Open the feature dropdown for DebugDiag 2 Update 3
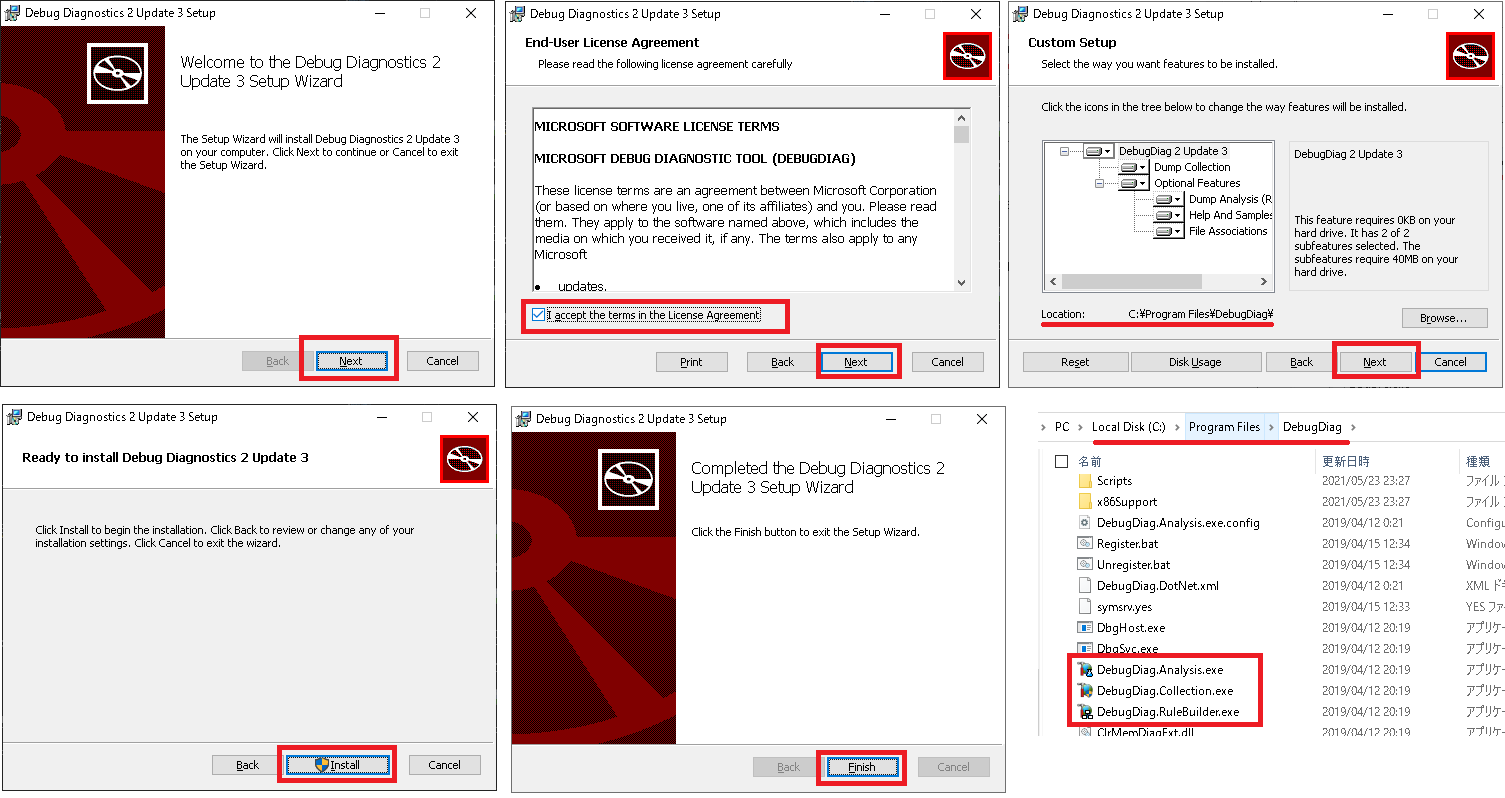Viewport: 1505px width, 798px height. point(1099,151)
